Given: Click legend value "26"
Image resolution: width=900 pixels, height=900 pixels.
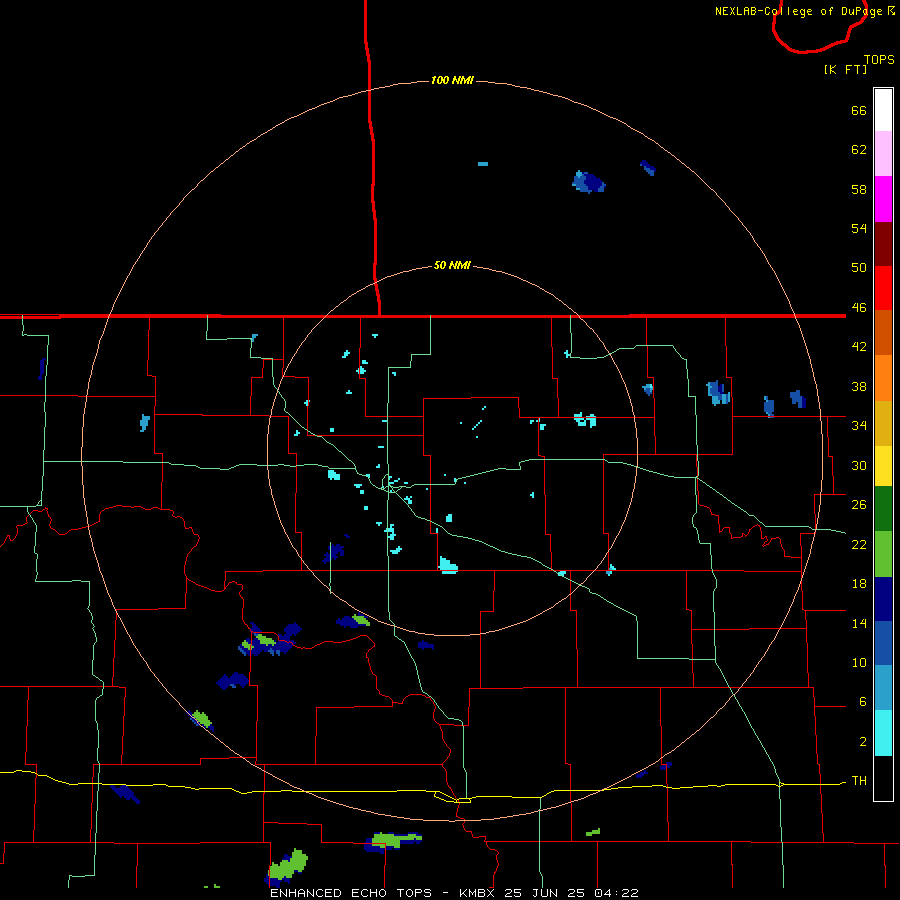Looking at the screenshot, I should coord(859,505).
